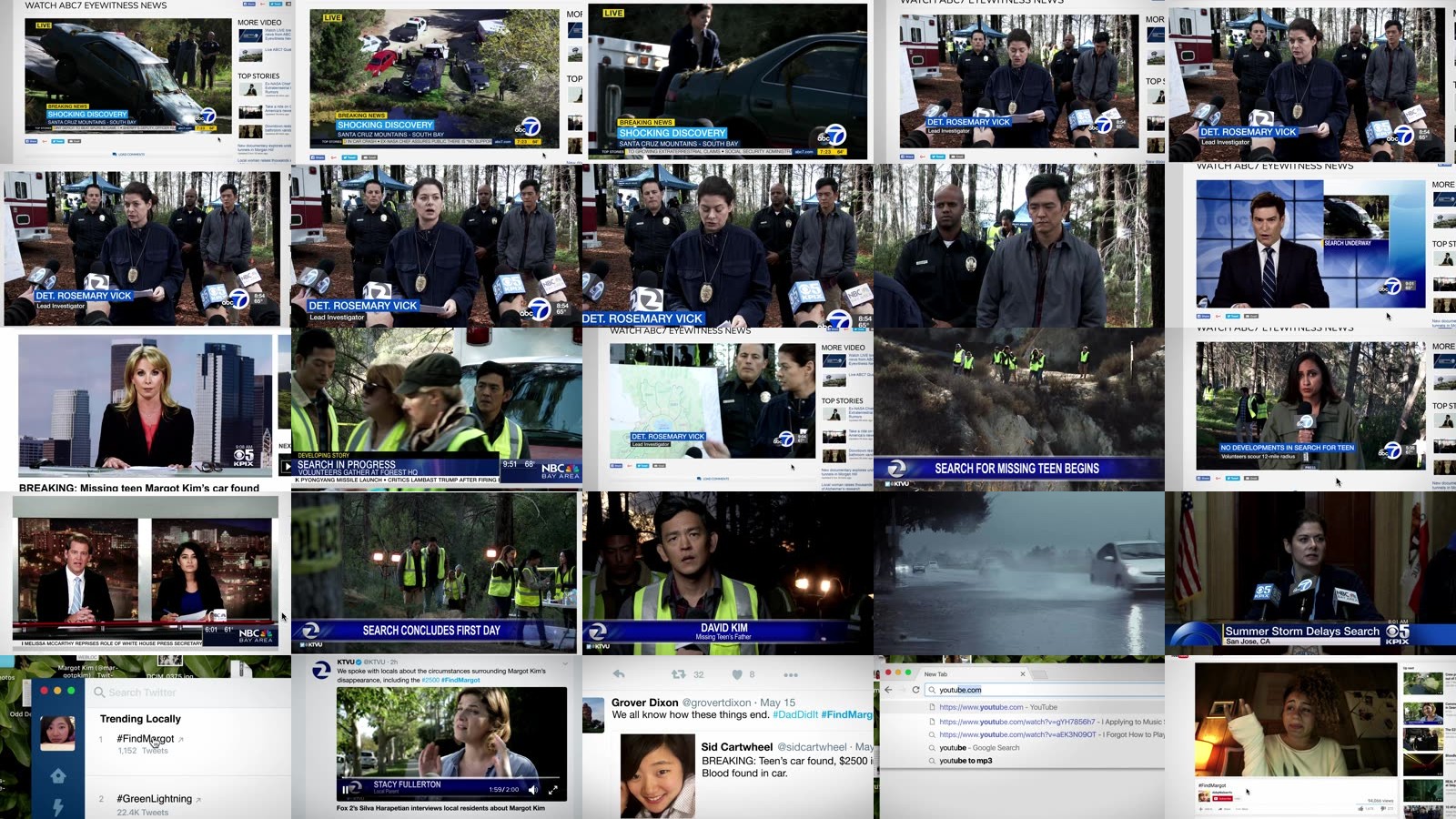The image size is (1456, 819).
Task: Pause the Stacy Fullerton KTVU video
Action: coord(345,790)
